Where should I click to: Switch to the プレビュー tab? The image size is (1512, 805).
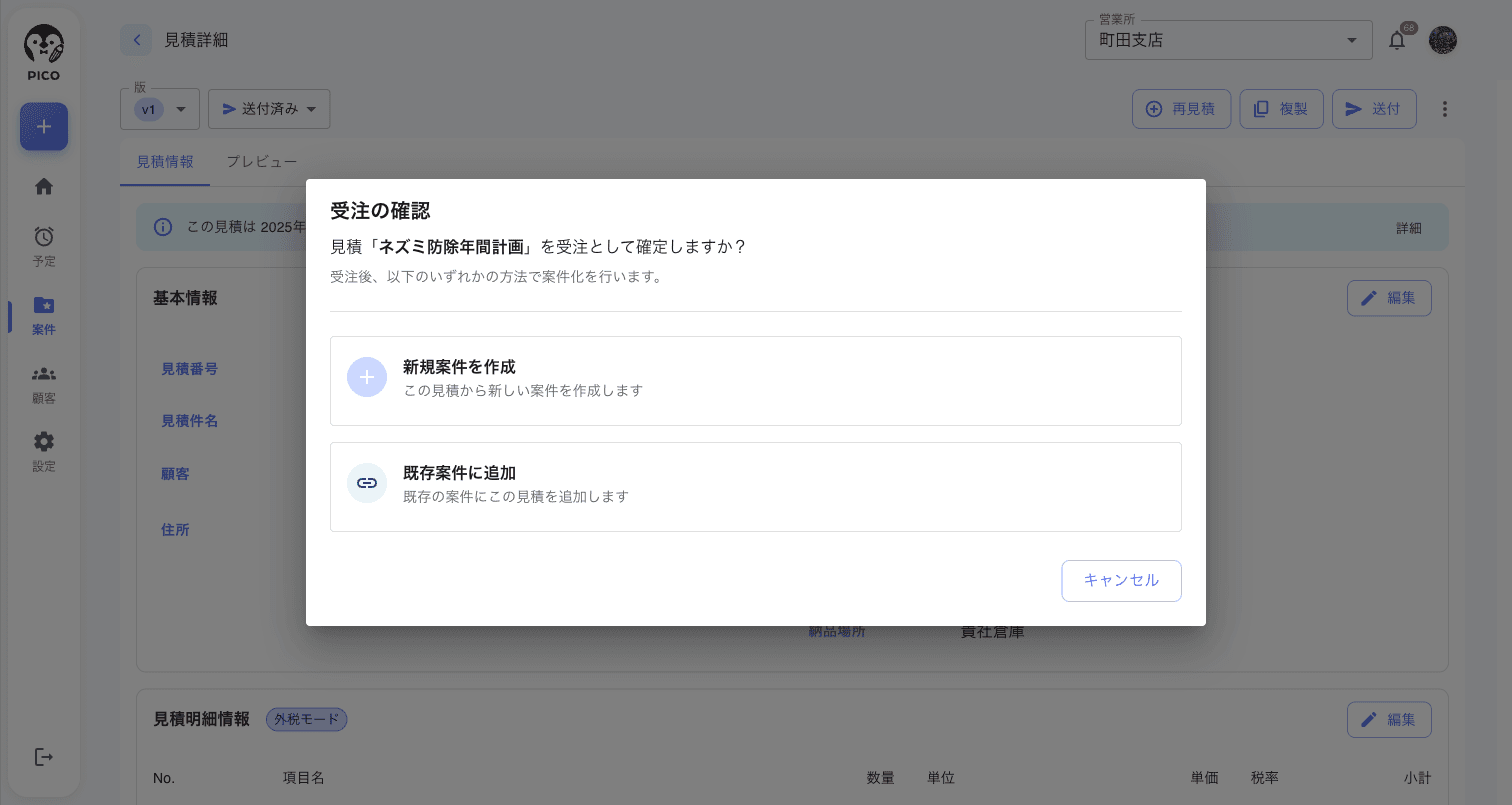coord(261,162)
